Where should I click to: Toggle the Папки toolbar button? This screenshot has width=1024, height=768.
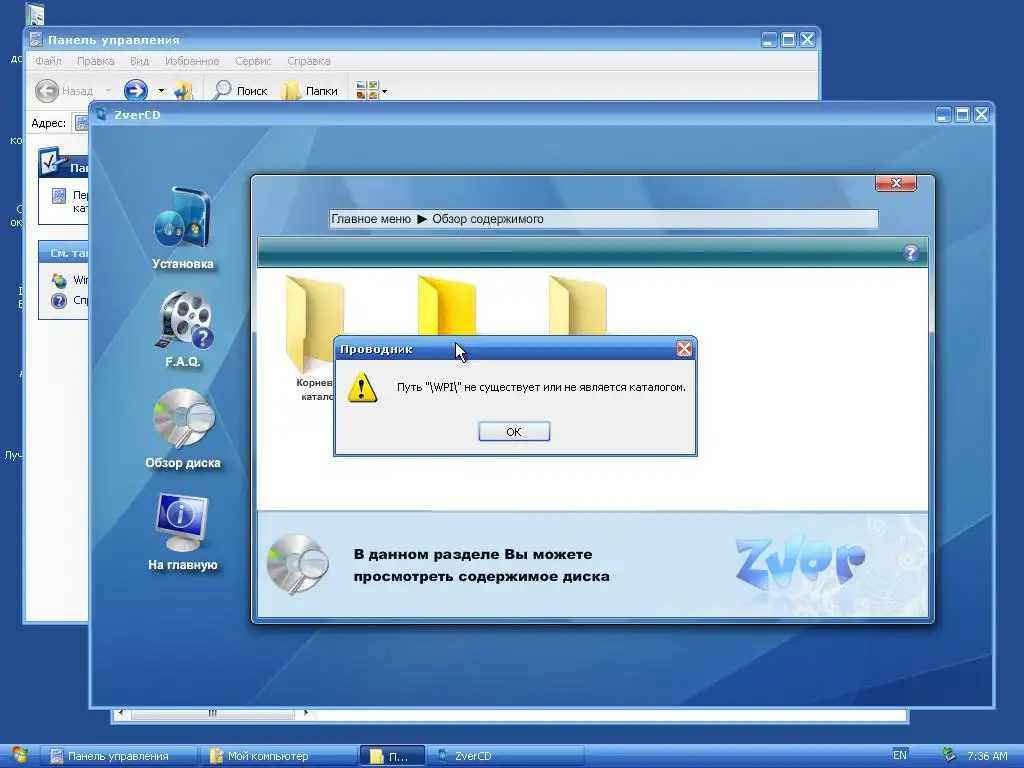tap(310, 90)
